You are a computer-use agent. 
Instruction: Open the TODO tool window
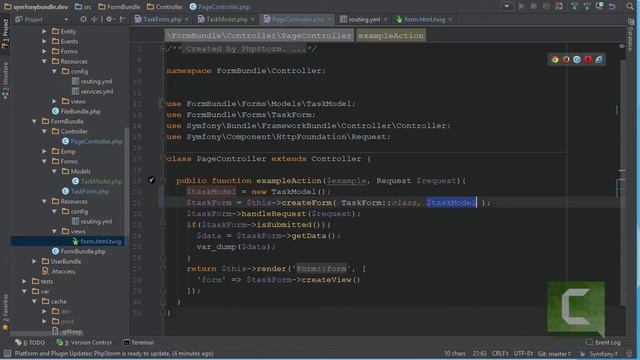30,342
